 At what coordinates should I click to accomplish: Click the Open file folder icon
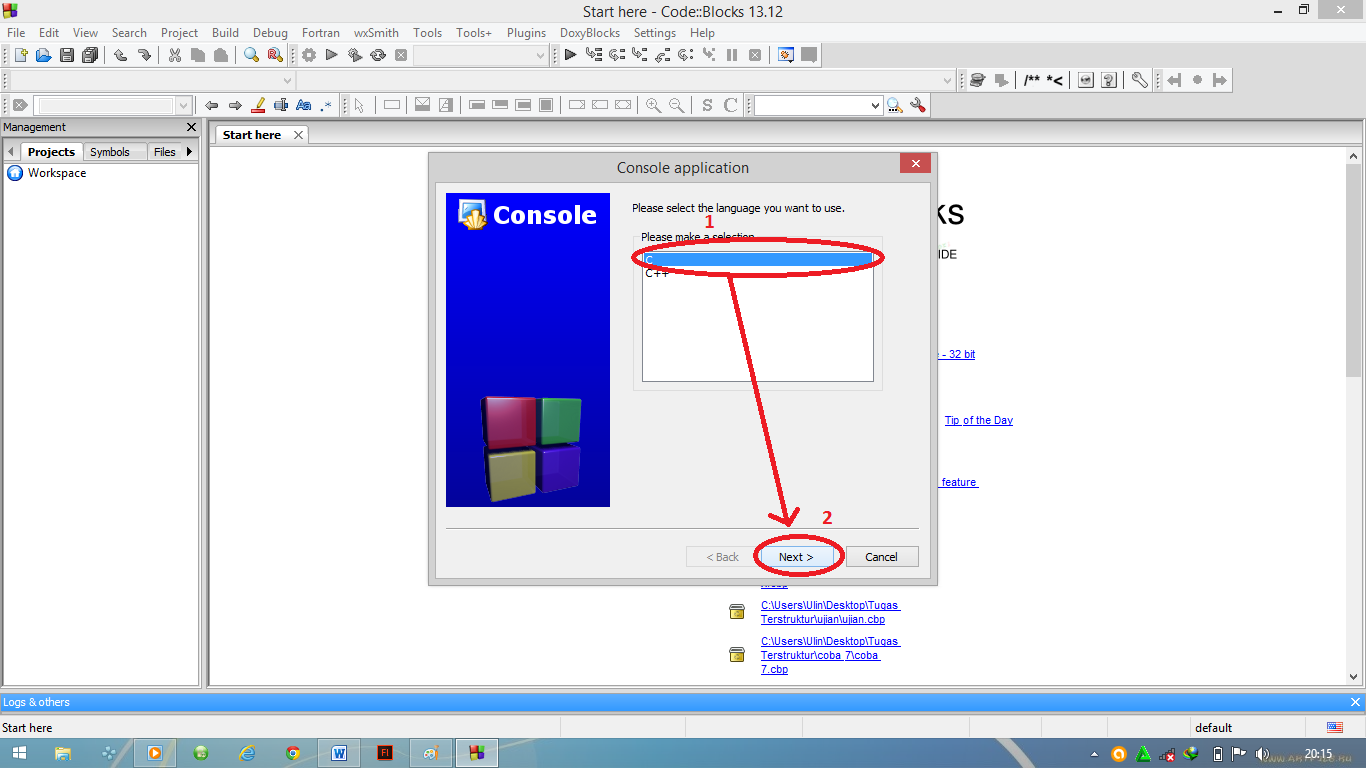[43, 55]
